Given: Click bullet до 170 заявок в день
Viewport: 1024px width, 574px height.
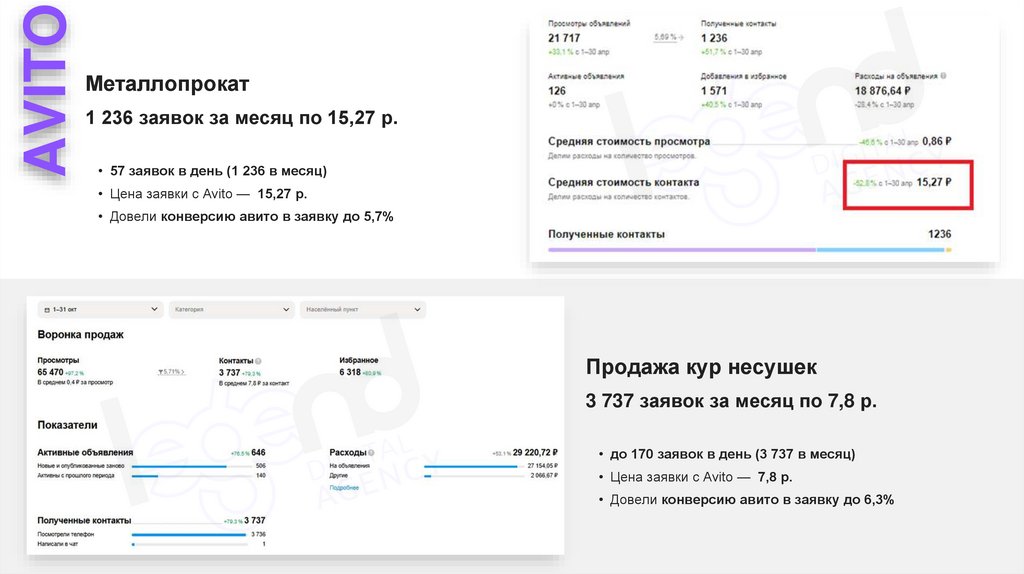Looking at the screenshot, I should coord(732,454).
